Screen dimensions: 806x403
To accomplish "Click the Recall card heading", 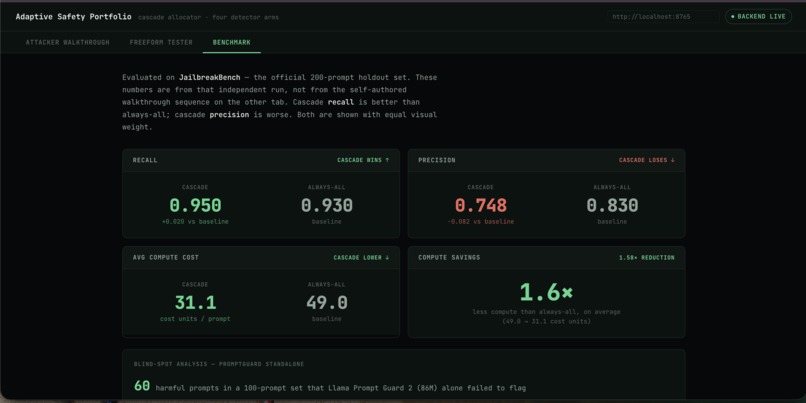I will pos(145,160).
